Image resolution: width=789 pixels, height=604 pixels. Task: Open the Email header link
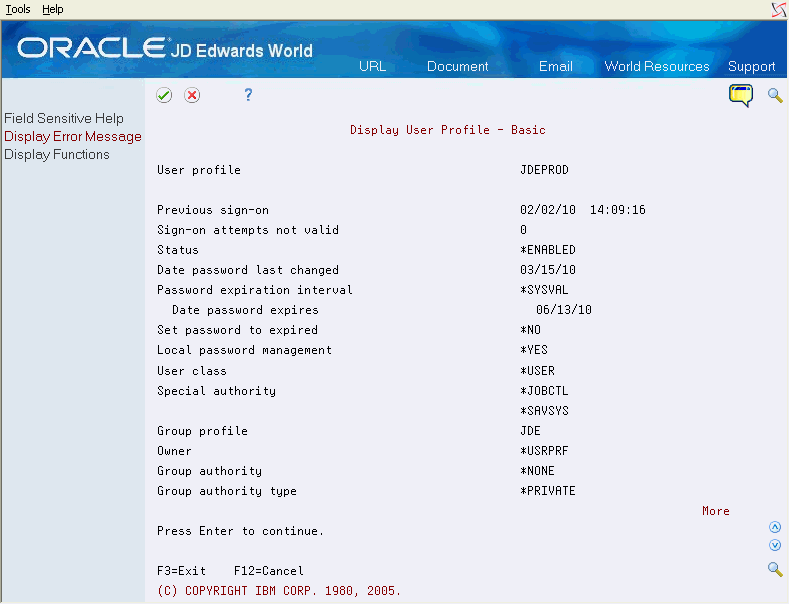(556, 66)
